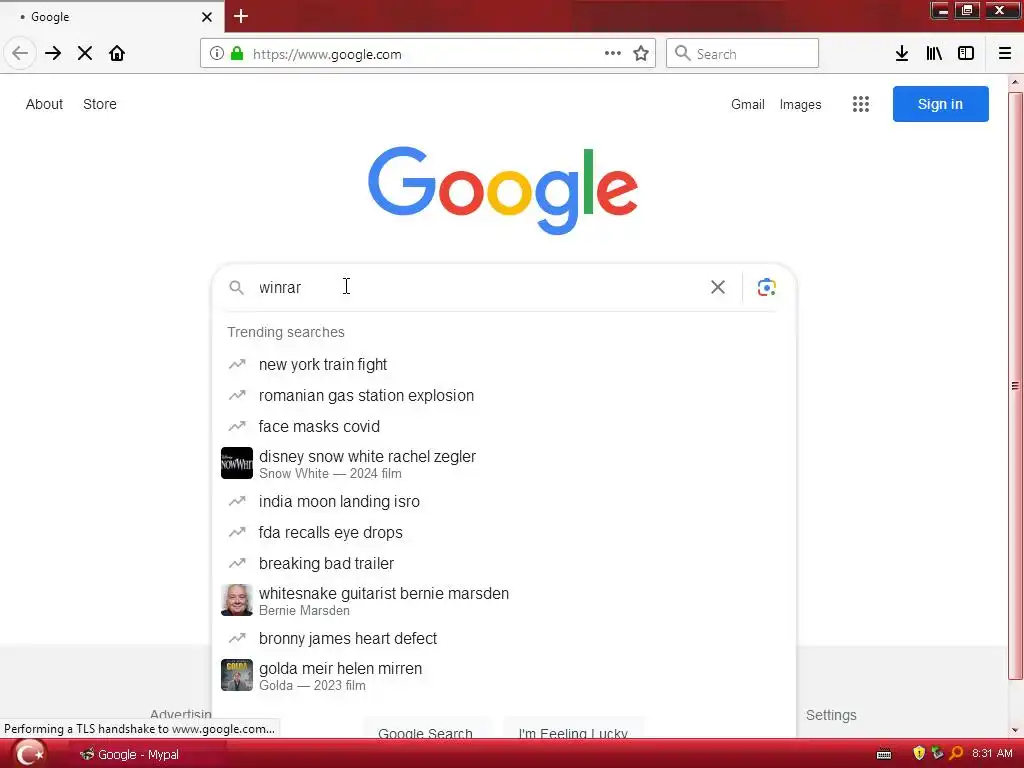Toggle the sidebar panel icon
The image size is (1024, 768).
(x=966, y=54)
